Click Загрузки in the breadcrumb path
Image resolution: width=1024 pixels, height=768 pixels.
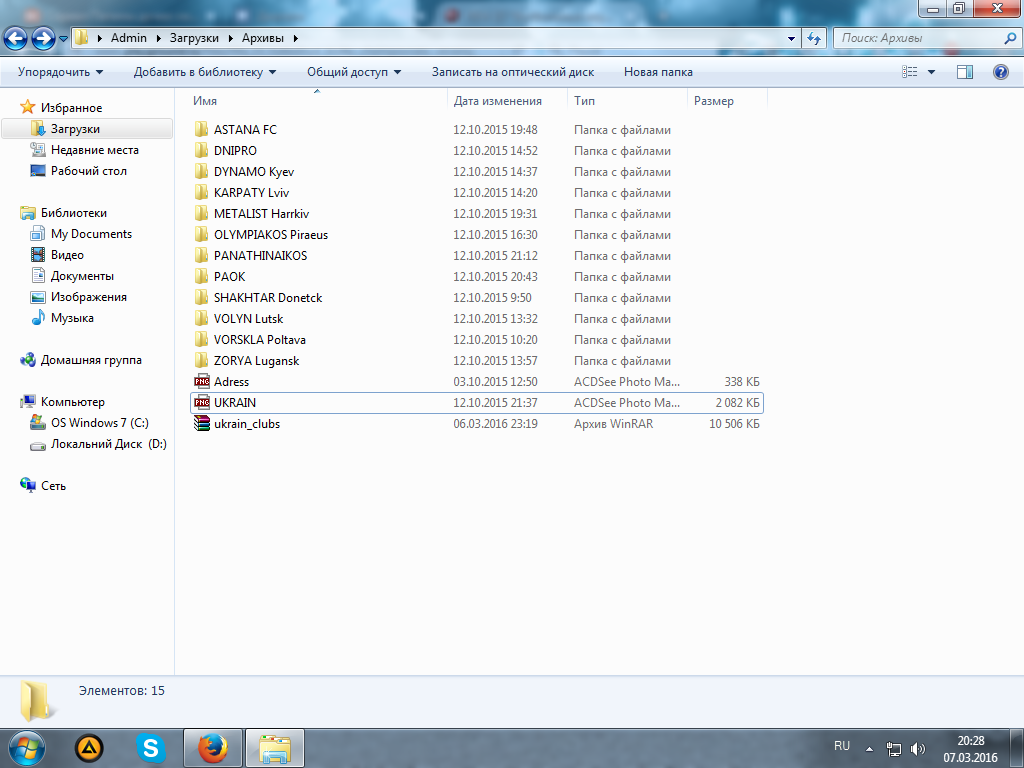point(194,38)
